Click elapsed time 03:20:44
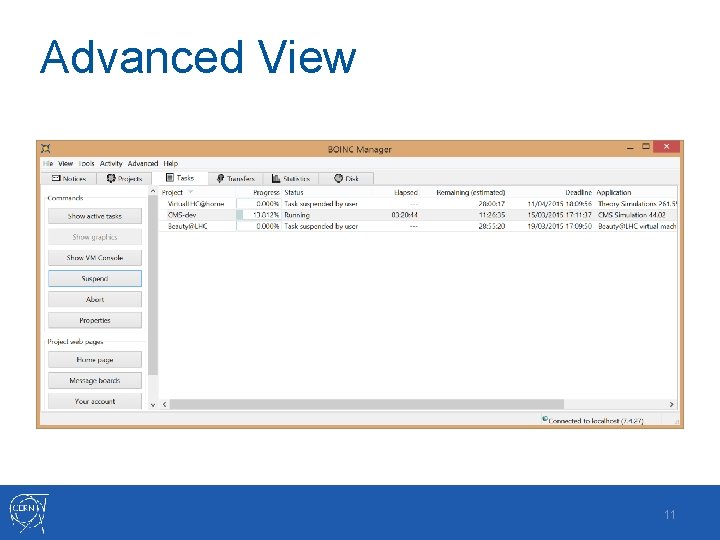Screen dimensions: 720x540 coord(405,215)
